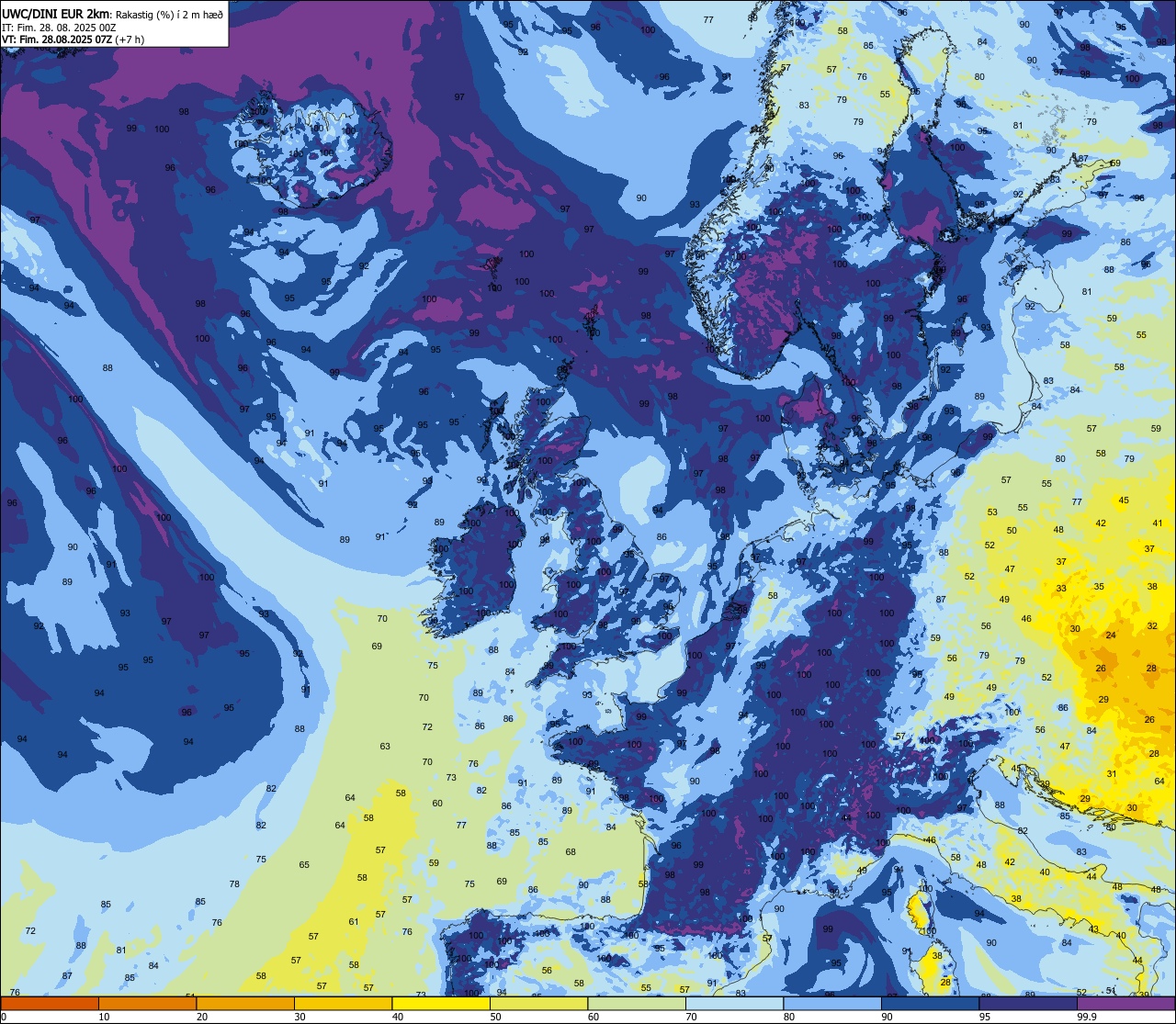Pick the 50–60% yellow-green legend swatch
The image size is (1176, 1024).
[x=538, y=1003]
